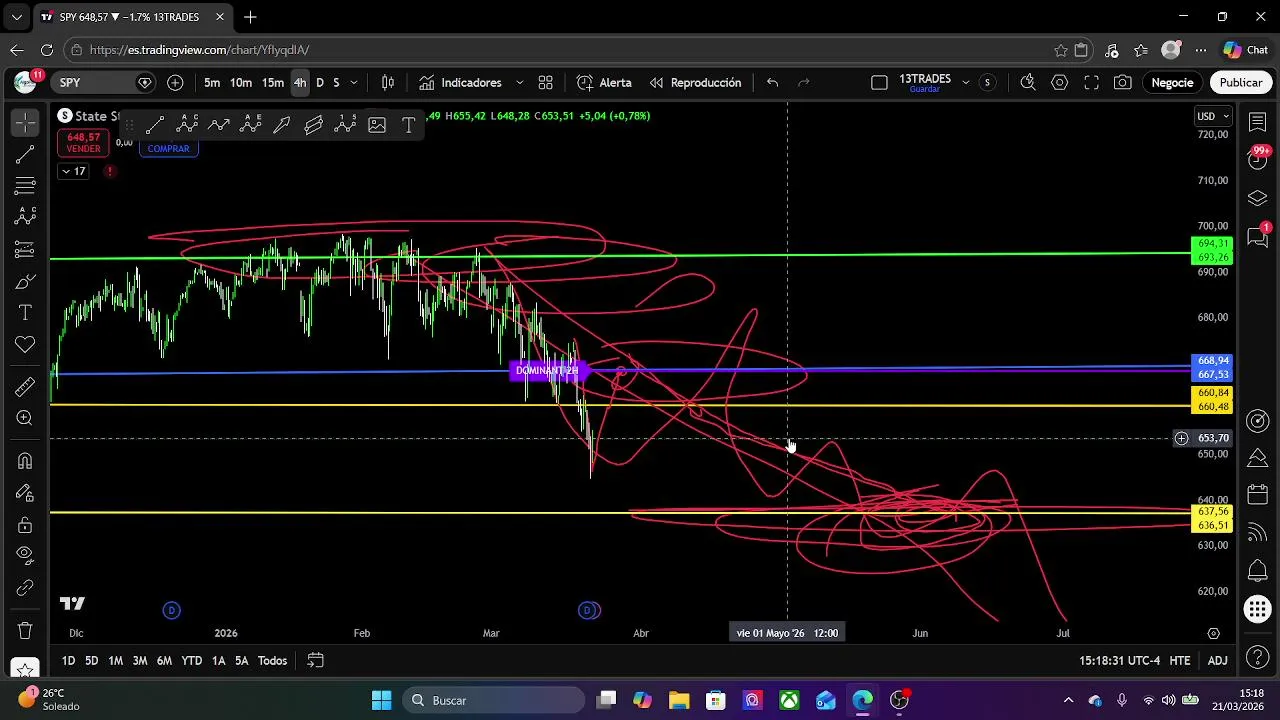Toggle hide all drawings eye icon

[x=25, y=556]
